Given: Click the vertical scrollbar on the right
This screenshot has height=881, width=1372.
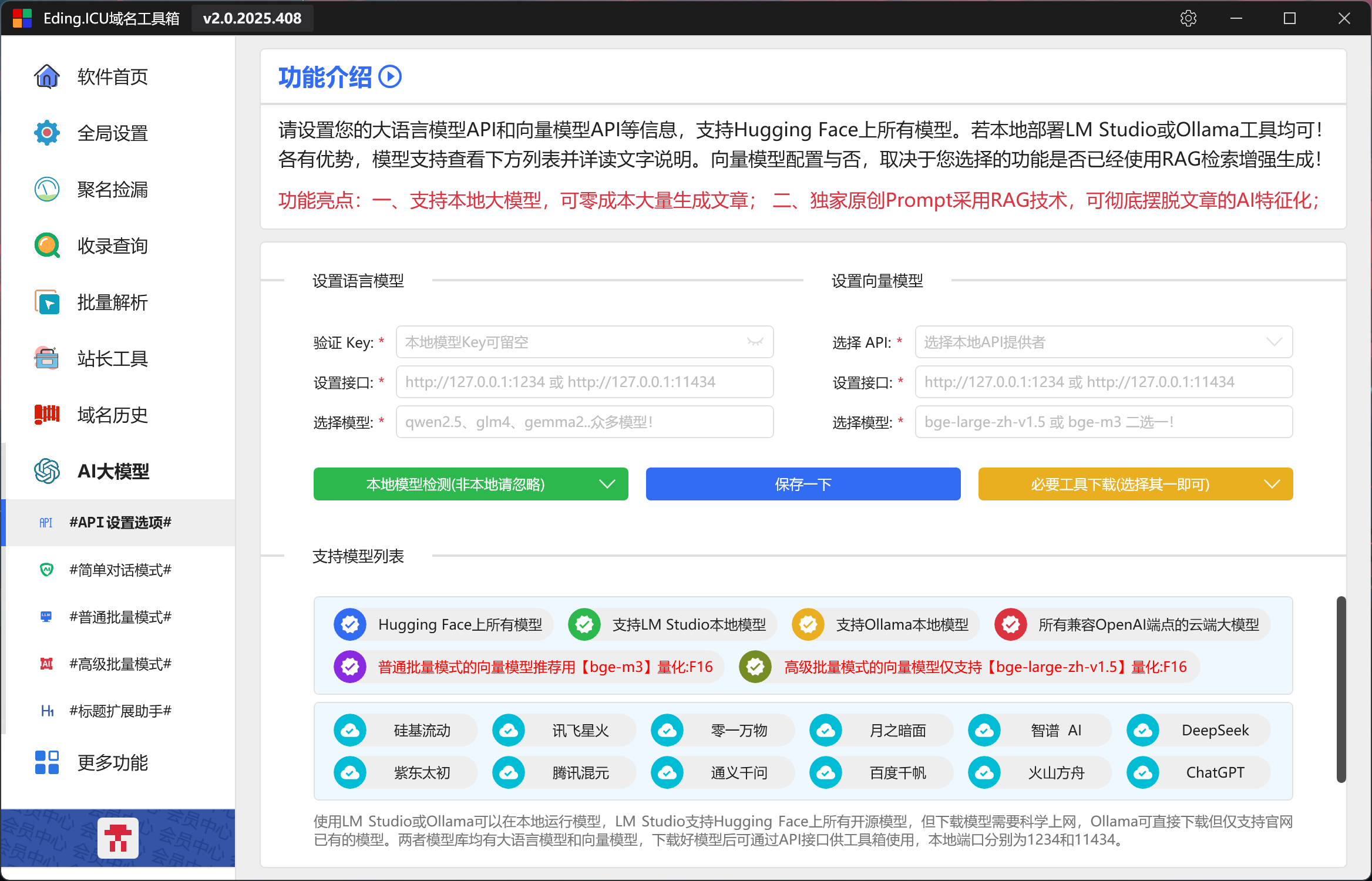Looking at the screenshot, I should [1341, 690].
